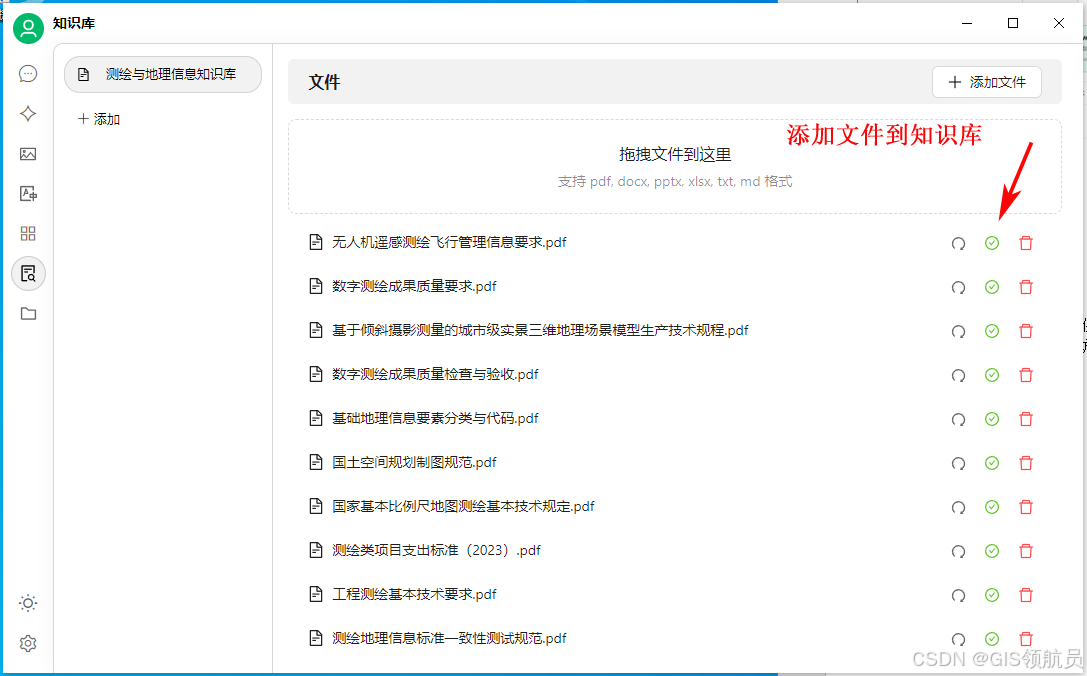Open the chat assistant sidebar icon

[28, 73]
